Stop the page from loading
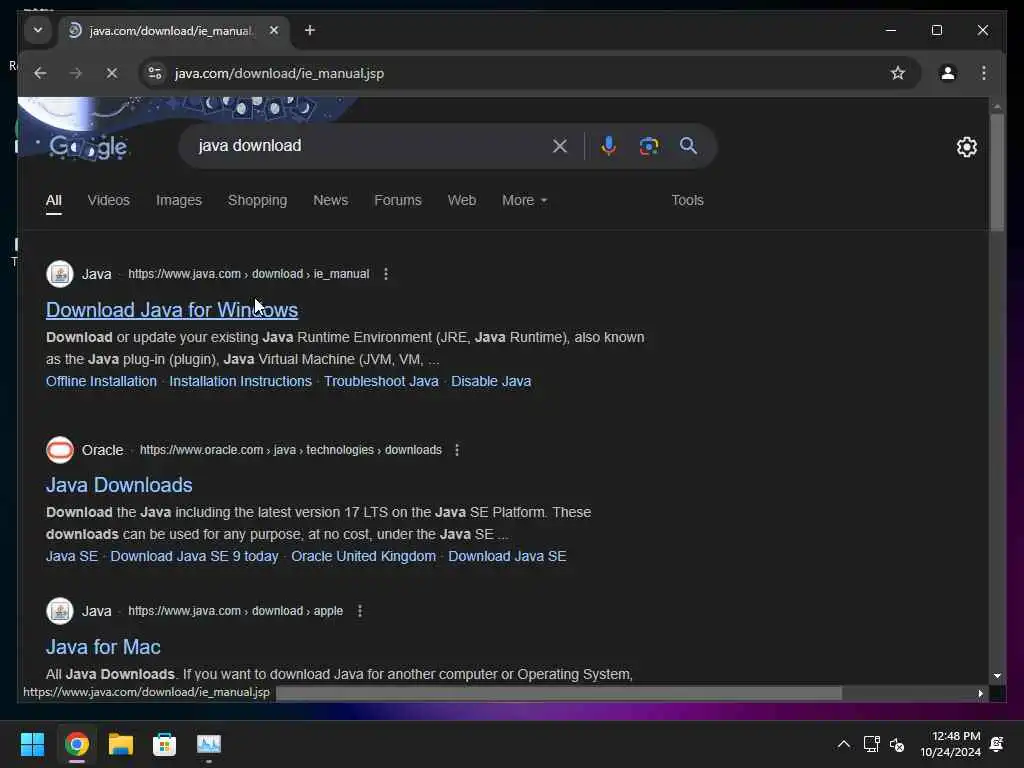The image size is (1024, 768). point(112,73)
